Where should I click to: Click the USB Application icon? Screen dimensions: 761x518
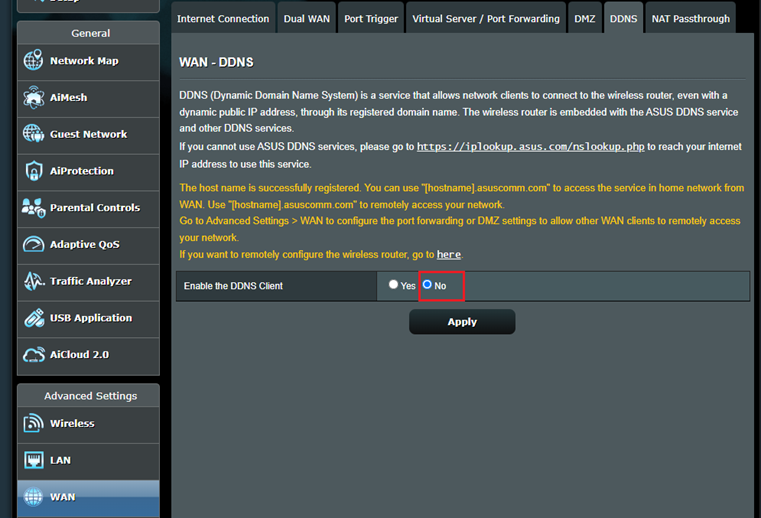(x=34, y=318)
